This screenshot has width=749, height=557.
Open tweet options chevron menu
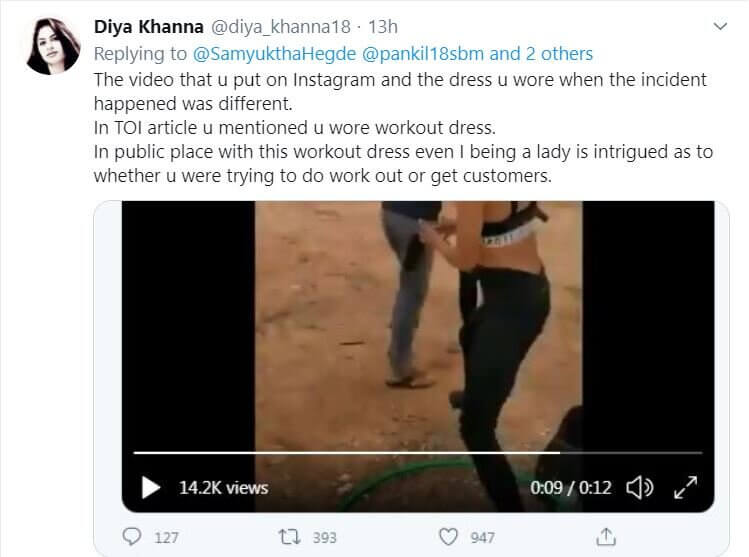pos(721,24)
